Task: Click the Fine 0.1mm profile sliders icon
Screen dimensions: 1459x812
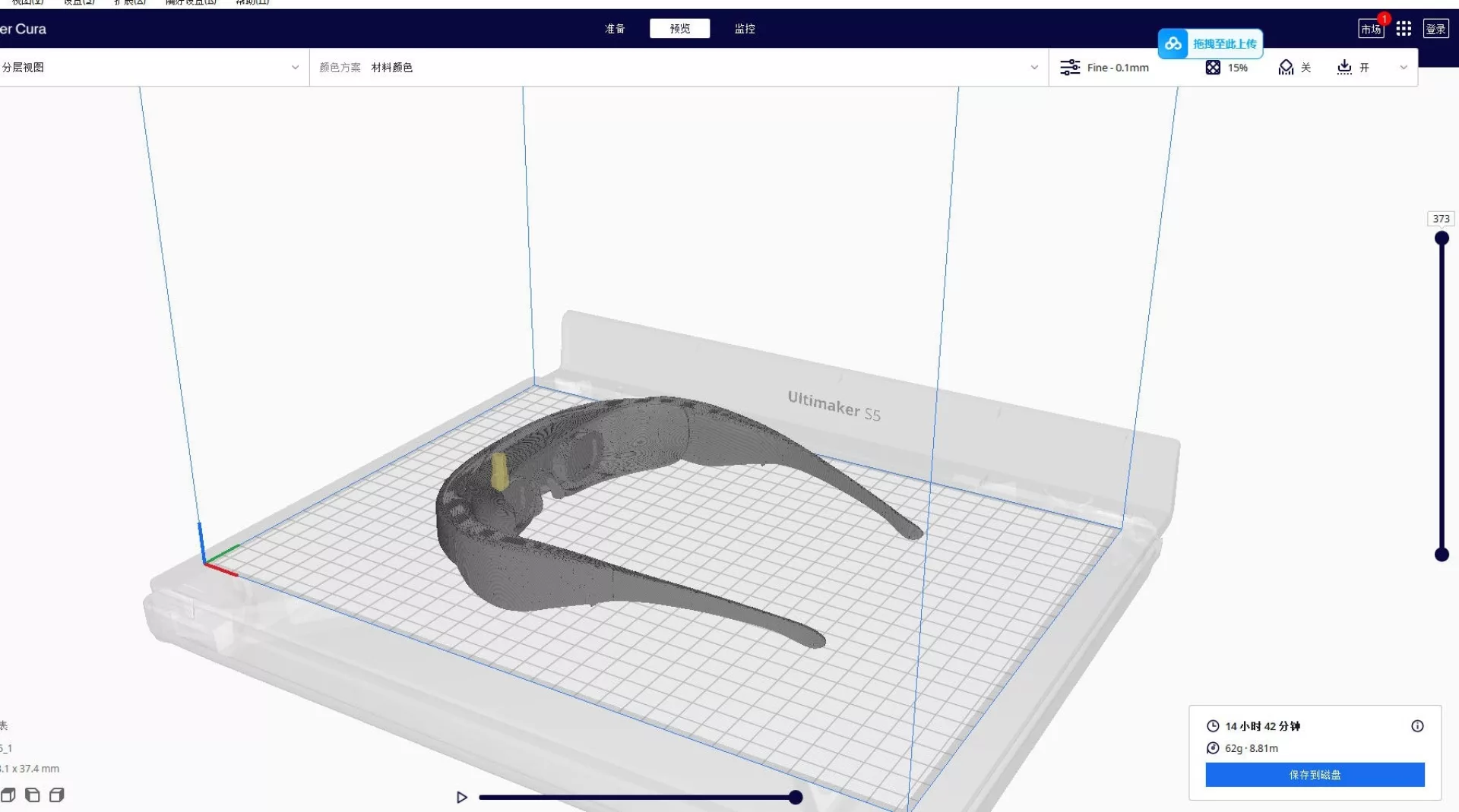Action: click(1070, 68)
